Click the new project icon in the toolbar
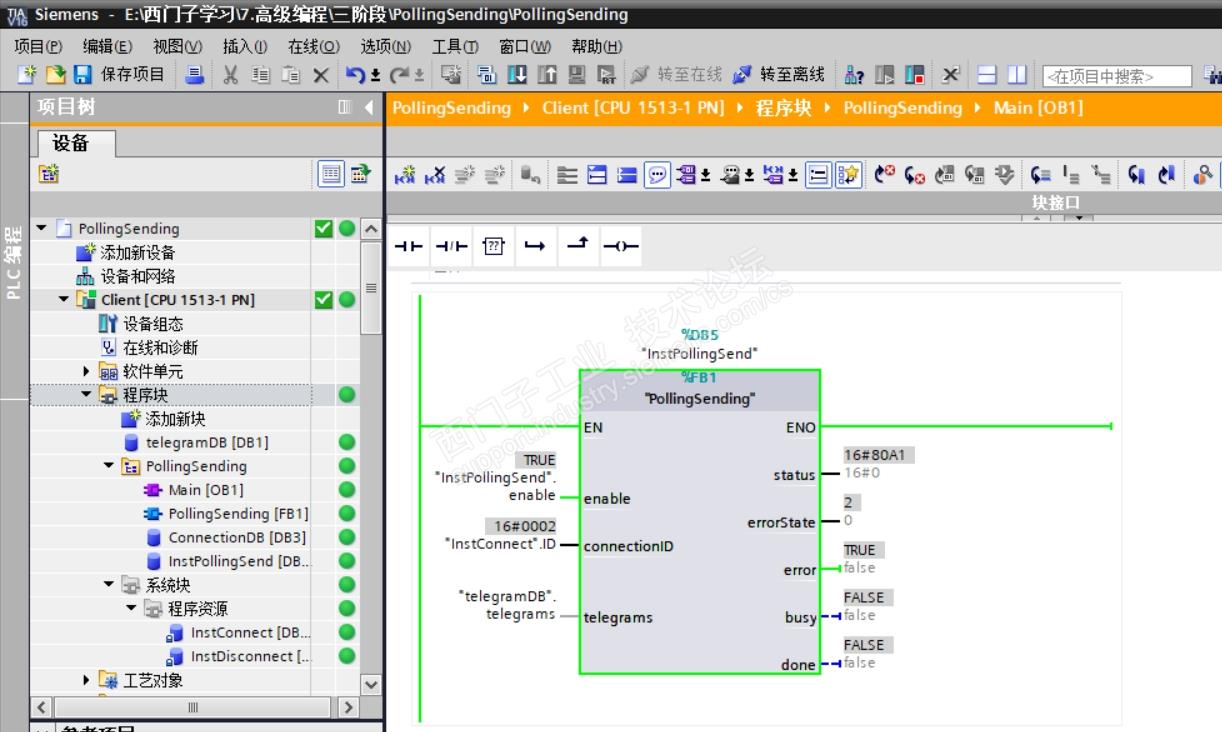1222x732 pixels. point(27,74)
